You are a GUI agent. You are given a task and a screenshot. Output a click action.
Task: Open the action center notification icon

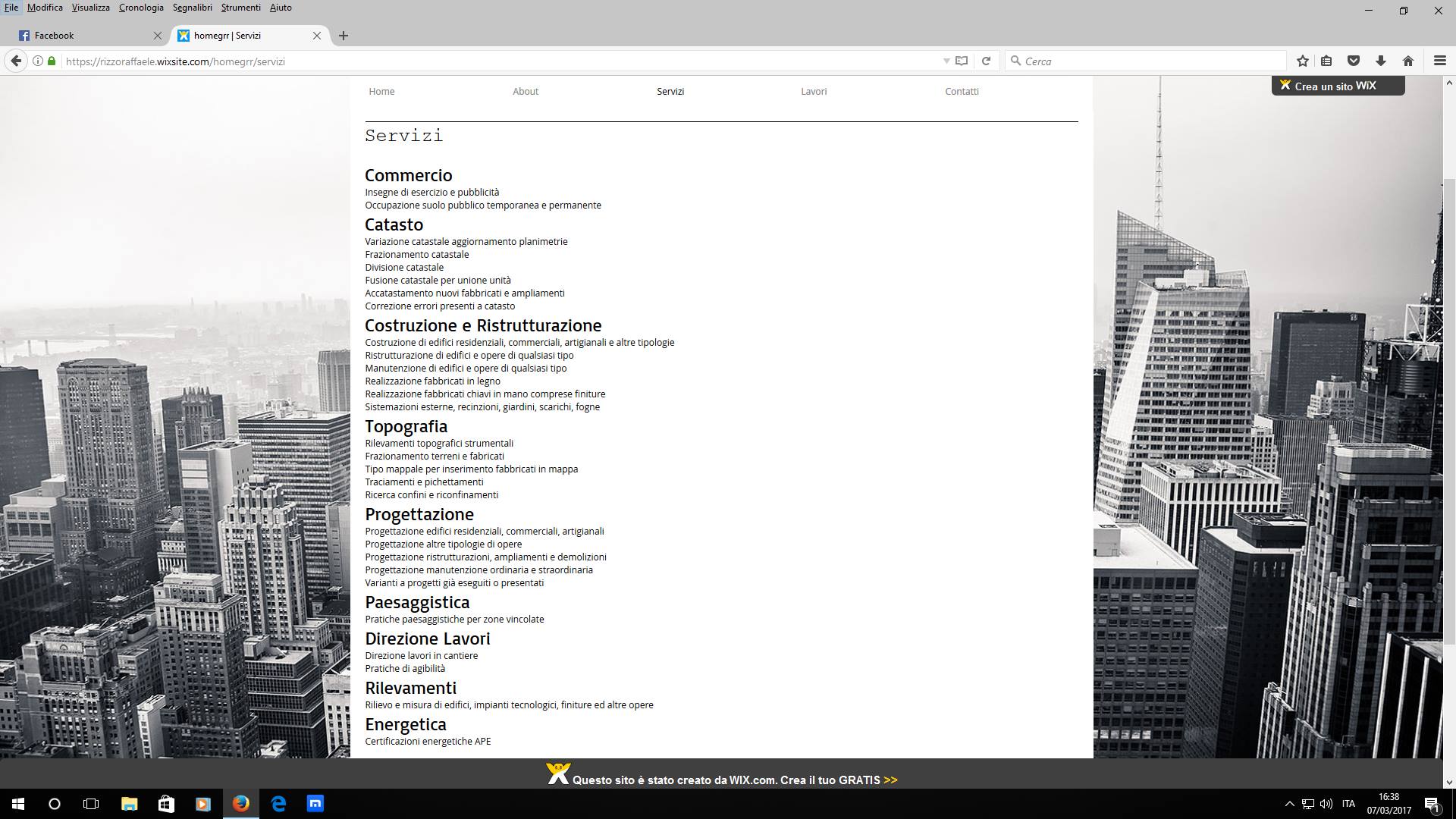coord(1432,804)
